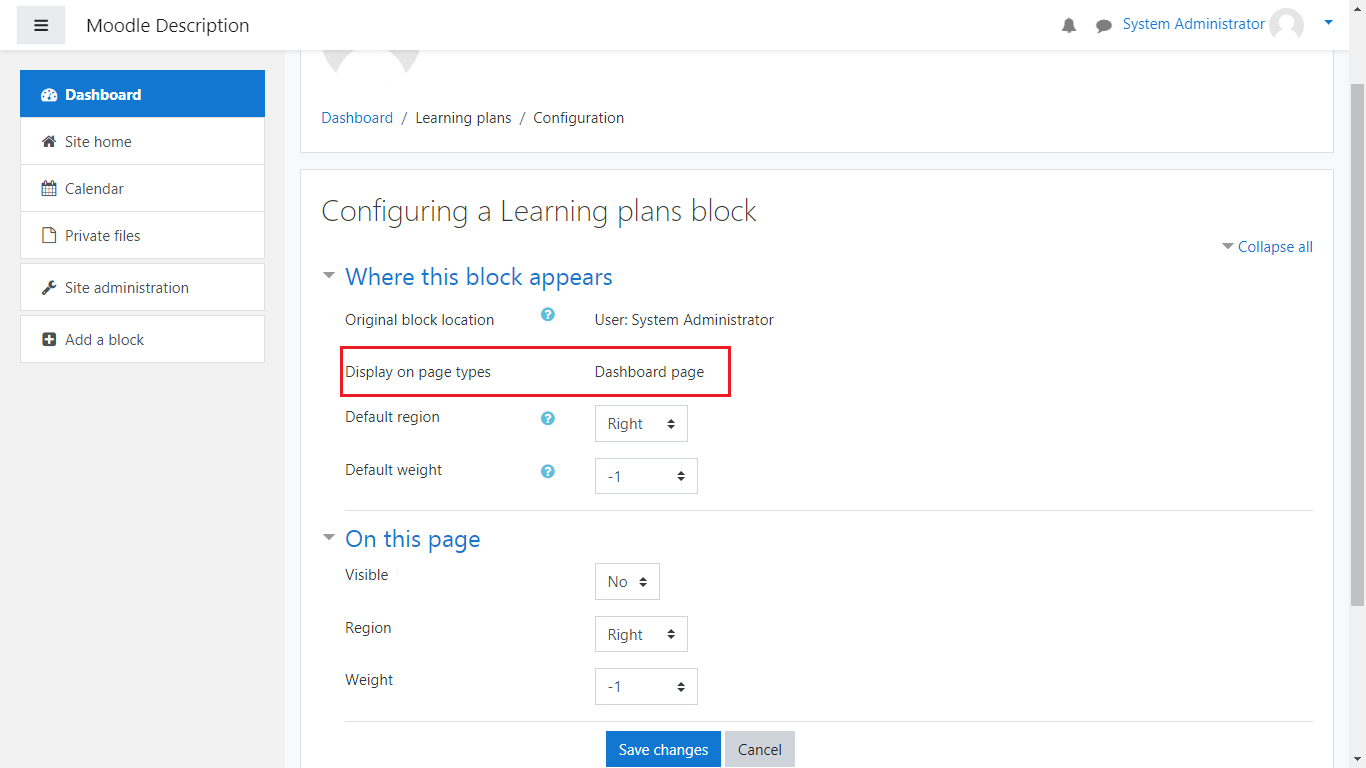Screen dimensions: 1366x768
Task: Click help icon beside Original block location
Action: coord(548,314)
